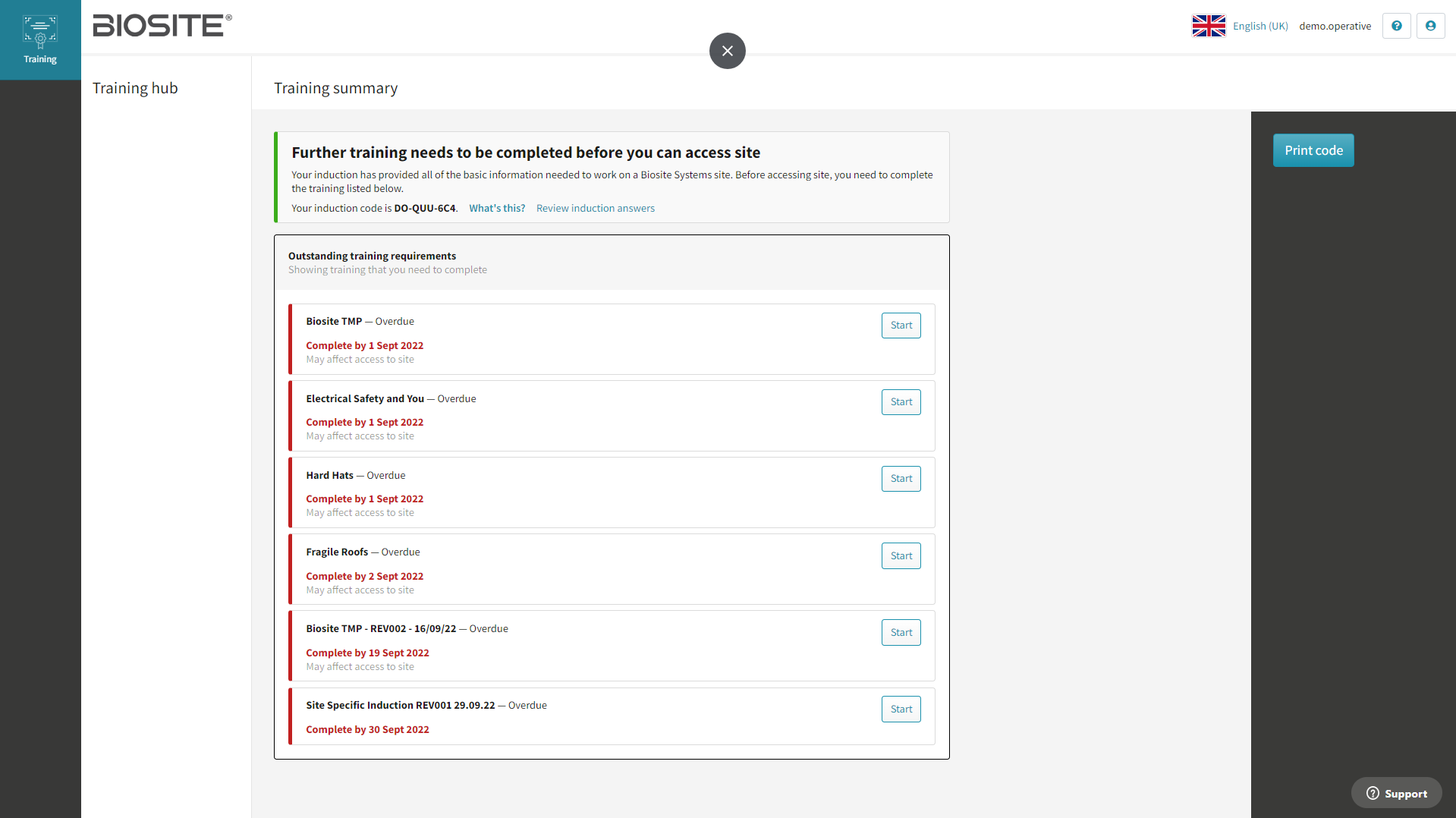Open the What's this? link
1456x818 pixels.
click(497, 208)
